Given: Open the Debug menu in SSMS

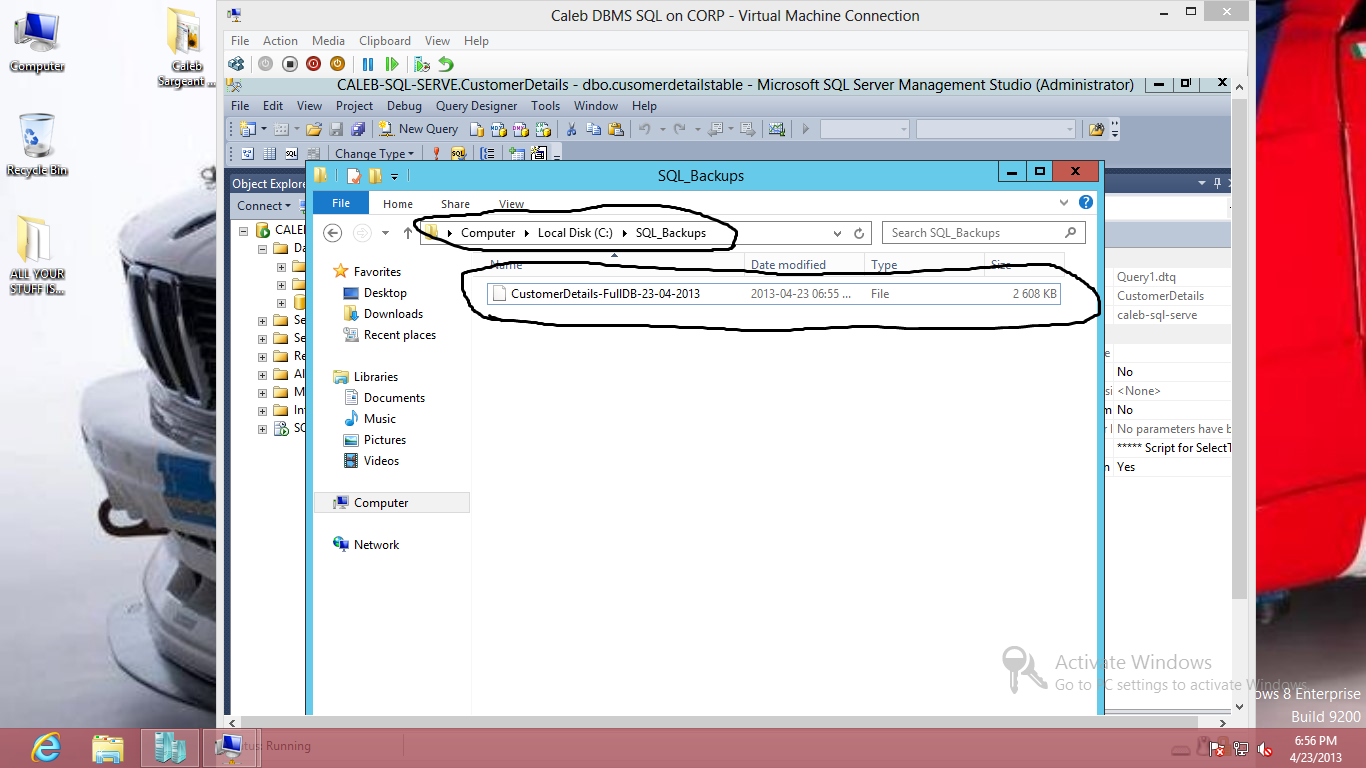Looking at the screenshot, I should (x=404, y=106).
